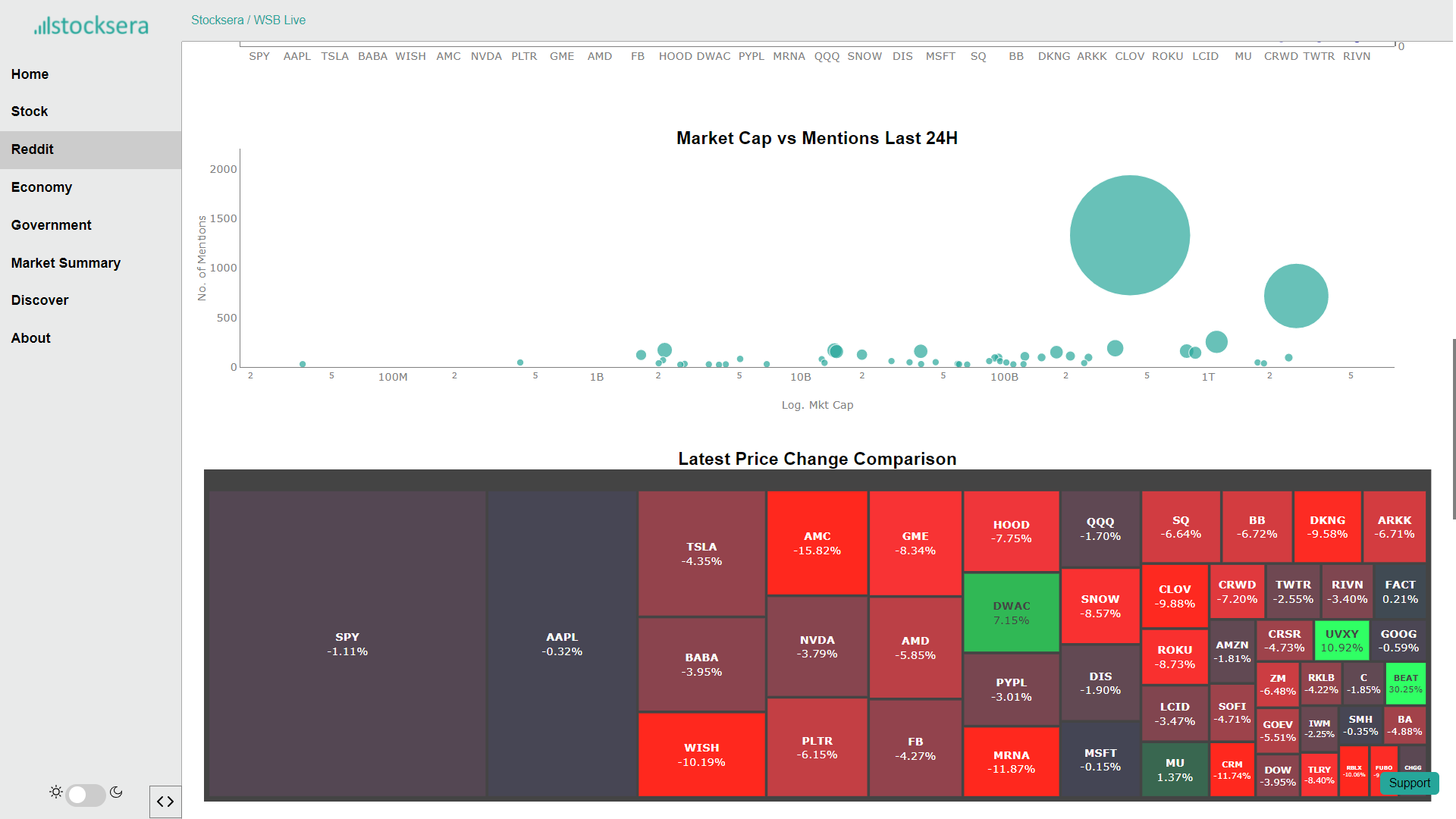Expand the Economy section
This screenshot has width=1456, height=819.
(x=42, y=187)
